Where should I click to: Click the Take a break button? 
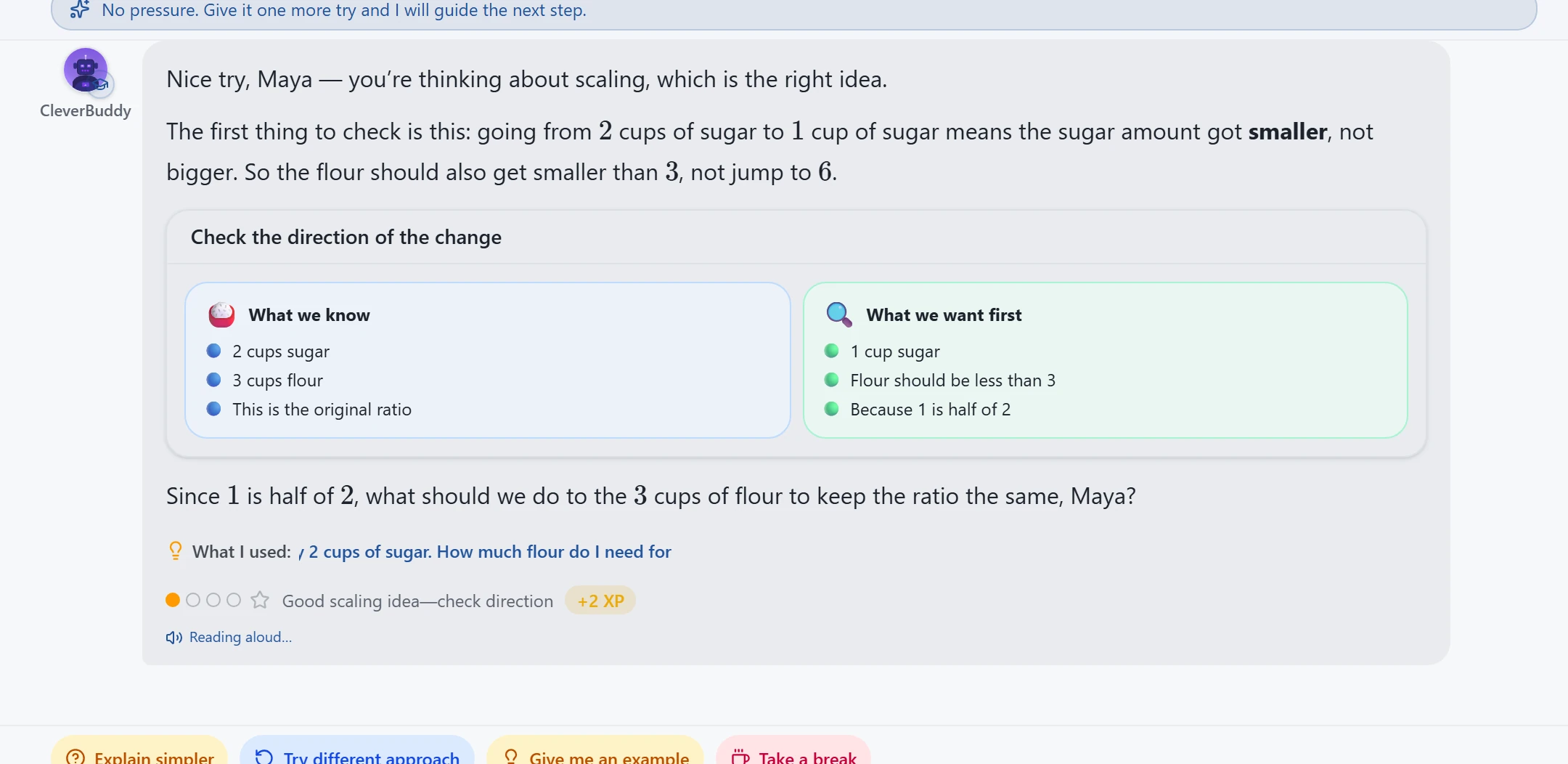(x=793, y=752)
